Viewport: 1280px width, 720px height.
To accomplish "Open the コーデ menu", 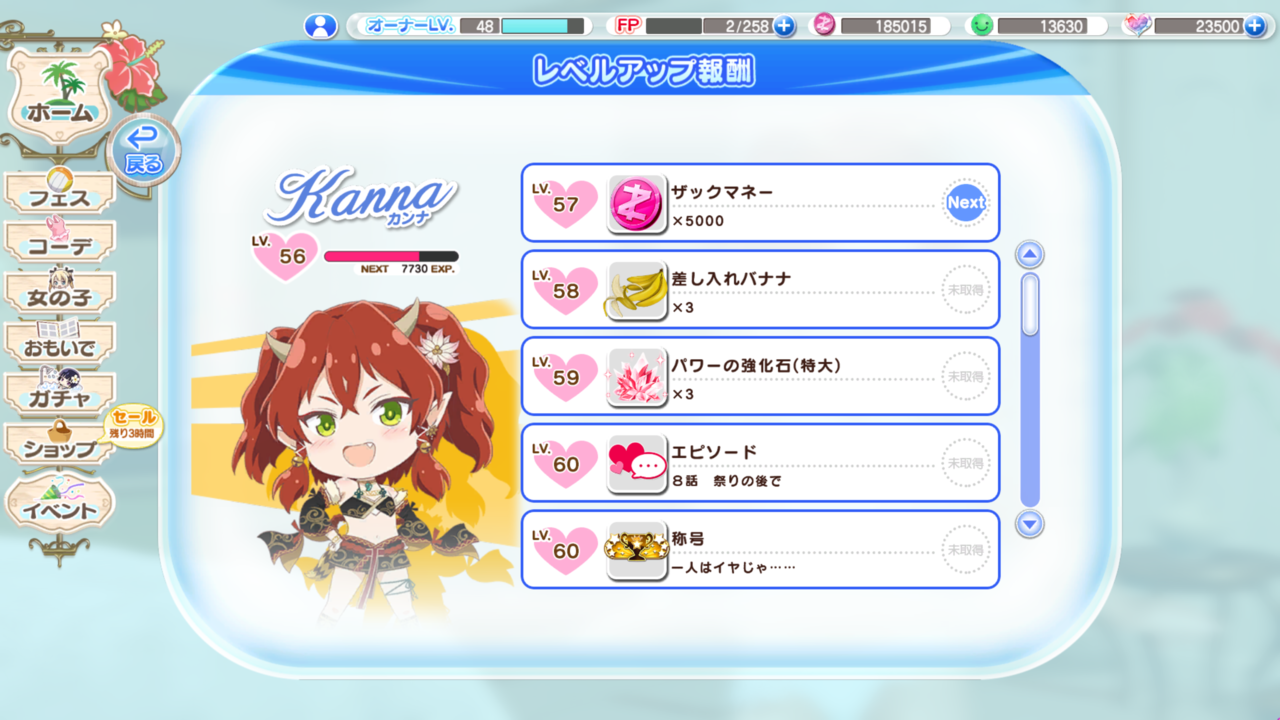I will pos(60,241).
